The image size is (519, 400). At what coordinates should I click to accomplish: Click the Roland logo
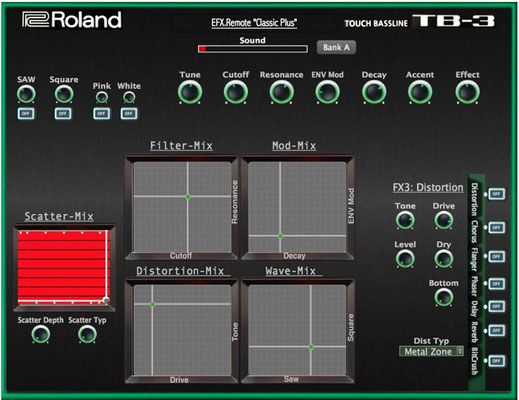pos(72,20)
